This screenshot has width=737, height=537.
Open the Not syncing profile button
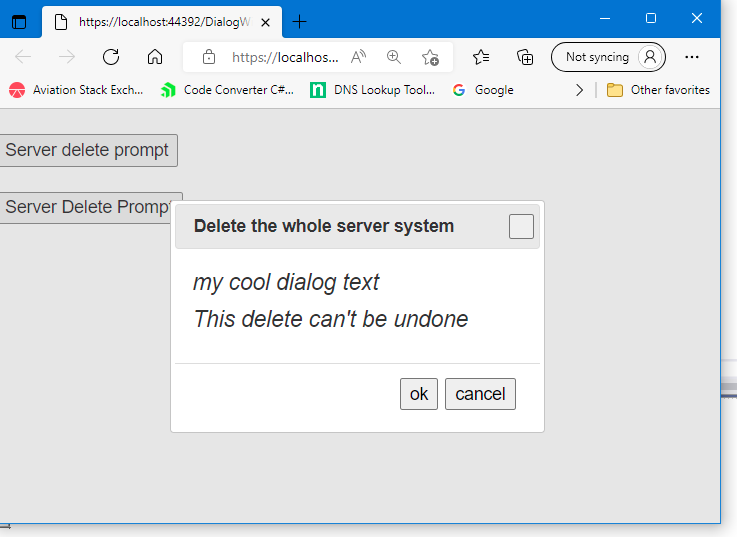click(608, 57)
